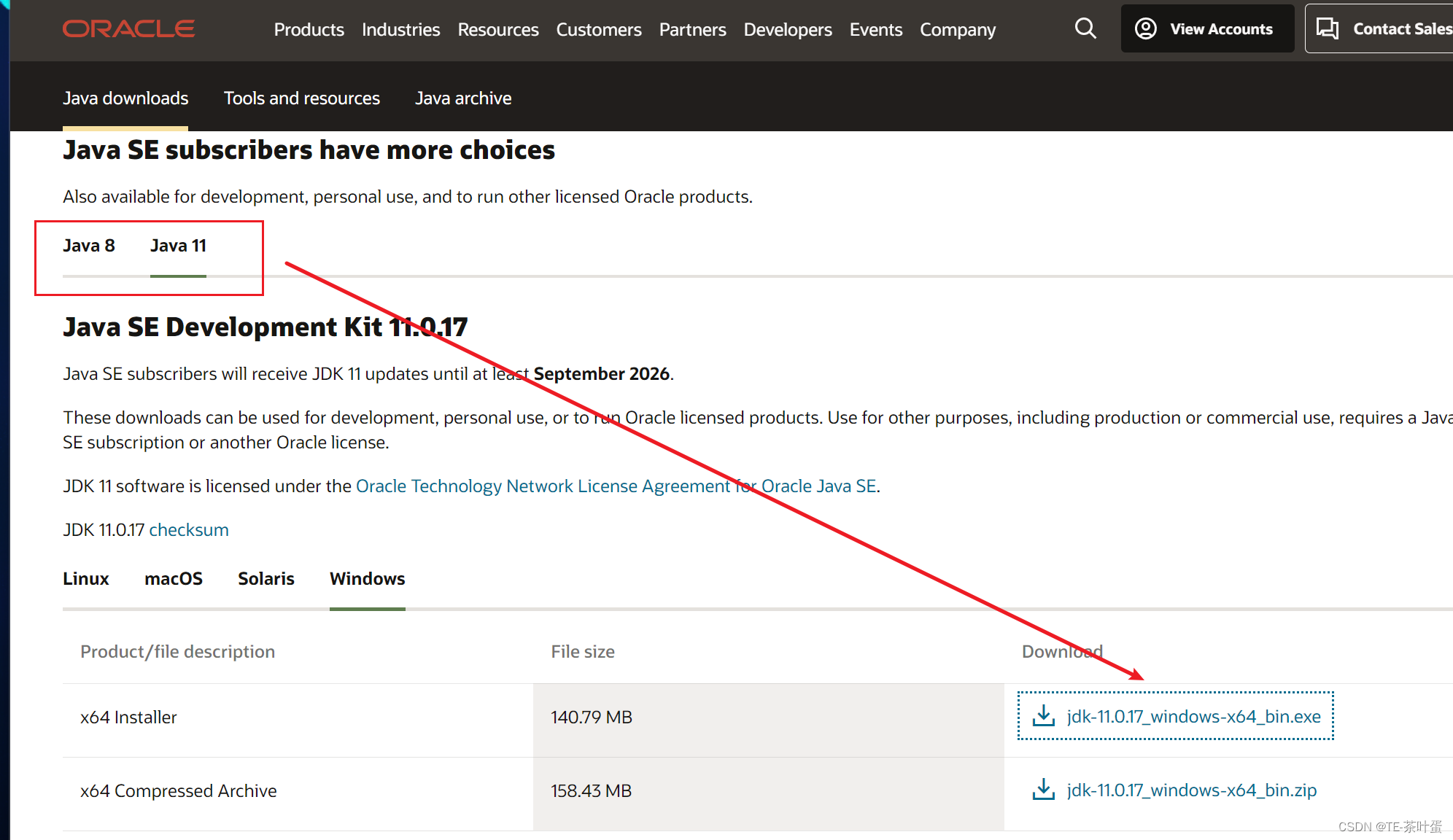1453x840 pixels.
Task: Click the x64 Compressed Archive description cell
Action: [298, 793]
